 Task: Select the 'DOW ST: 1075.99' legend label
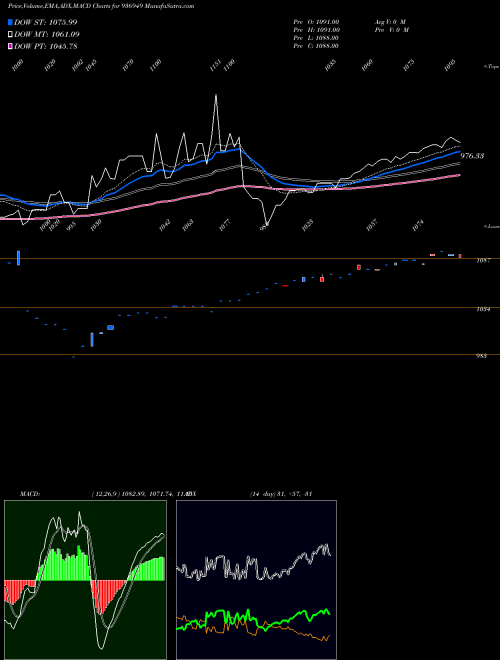(45, 22)
